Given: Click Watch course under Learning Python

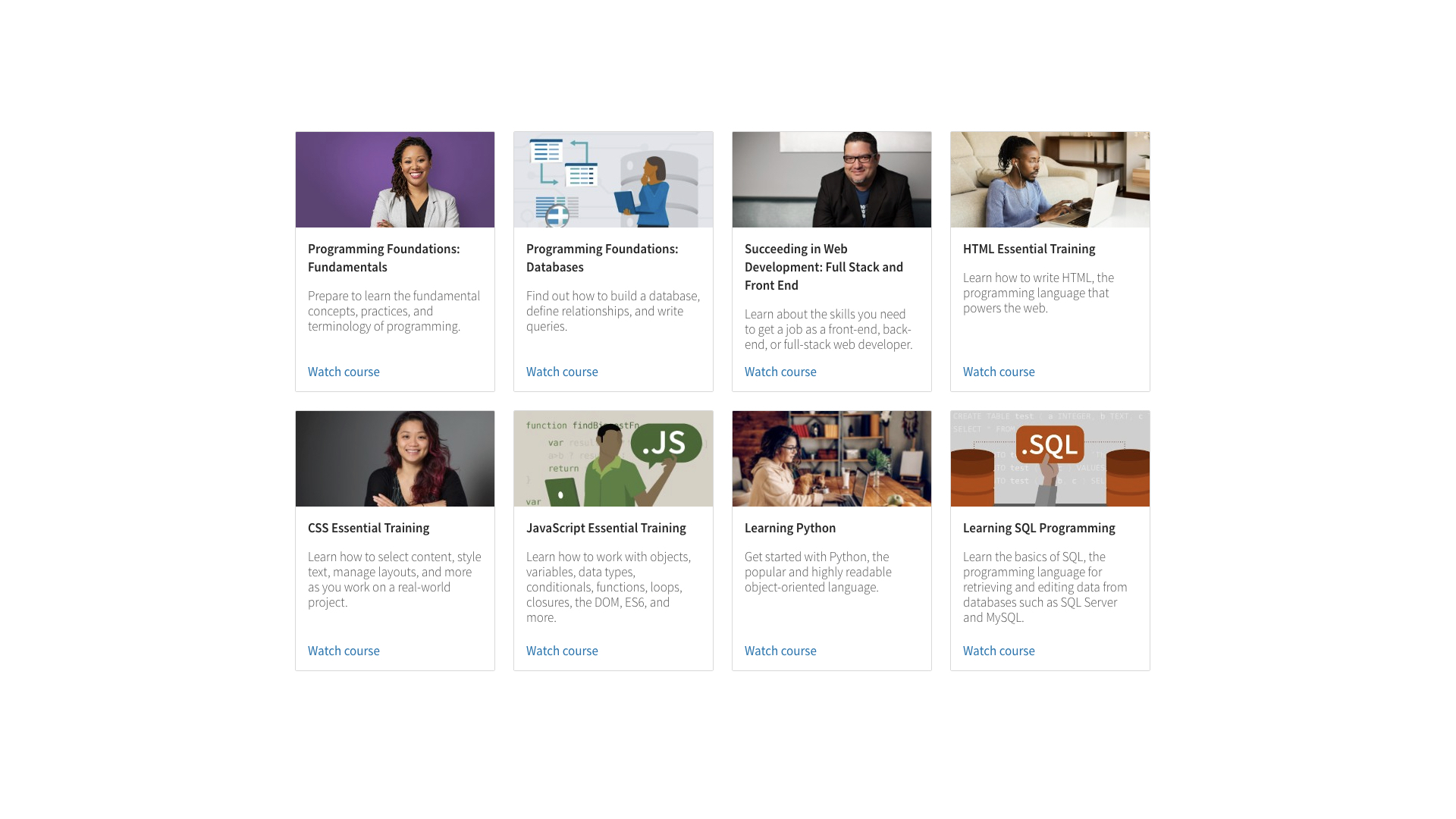Looking at the screenshot, I should tap(780, 651).
